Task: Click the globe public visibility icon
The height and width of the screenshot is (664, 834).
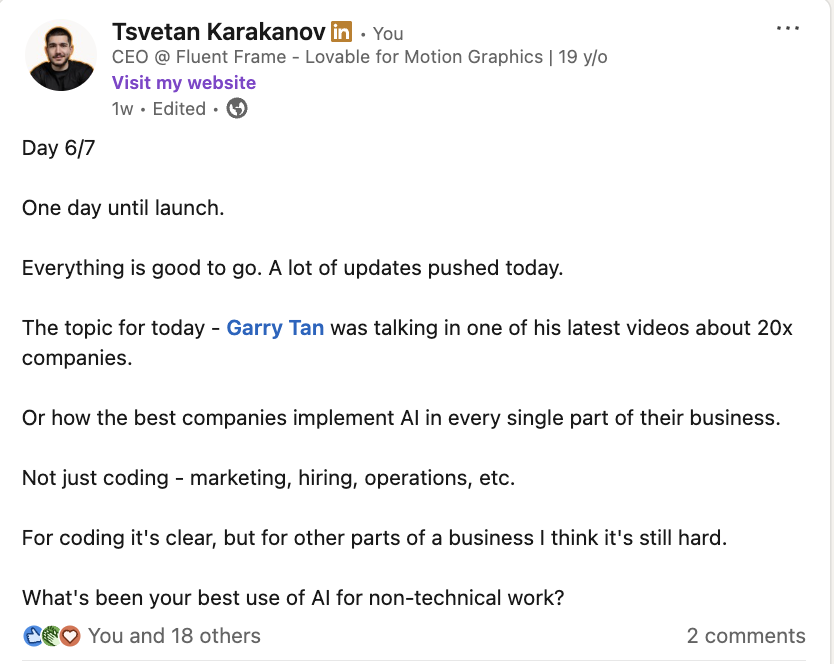Action: coord(237,109)
